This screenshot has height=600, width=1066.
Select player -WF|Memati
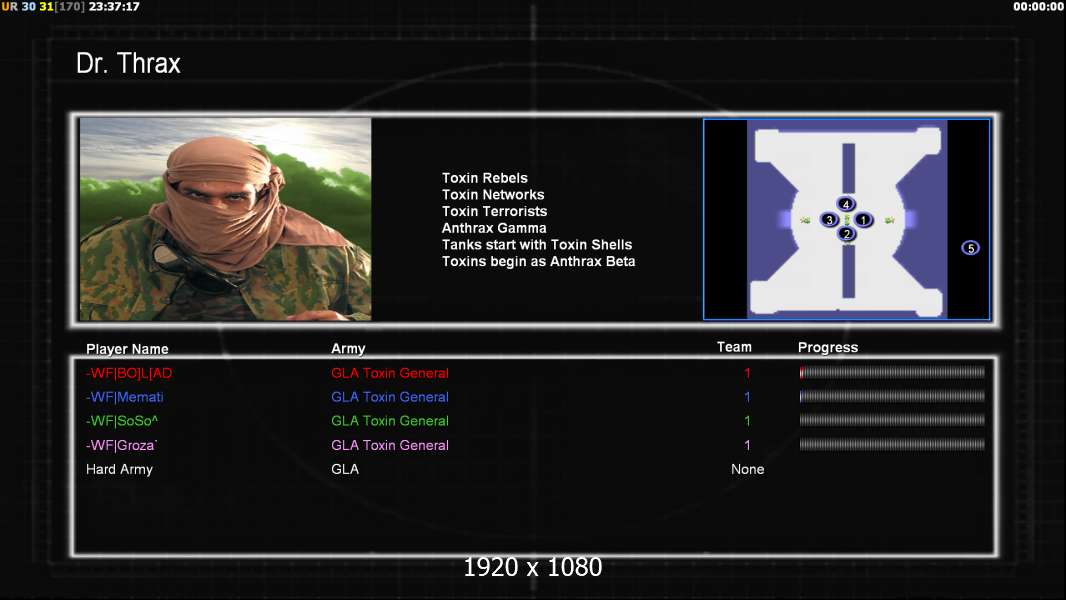tap(124, 397)
